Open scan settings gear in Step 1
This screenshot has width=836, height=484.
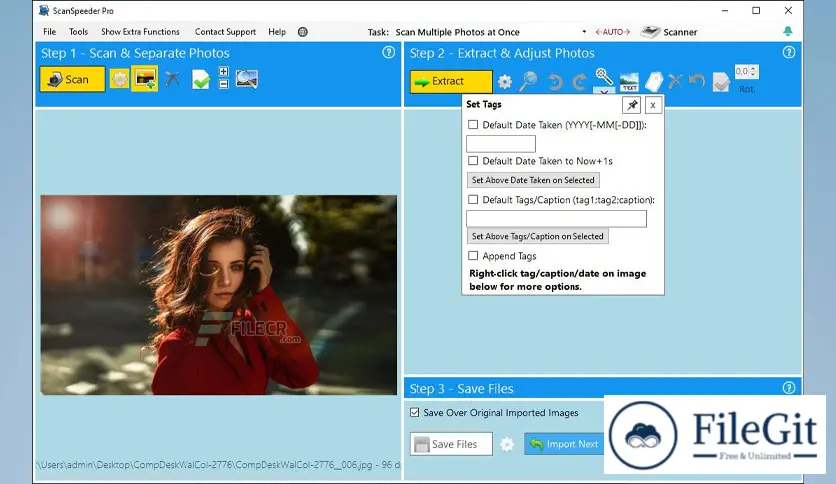119,79
